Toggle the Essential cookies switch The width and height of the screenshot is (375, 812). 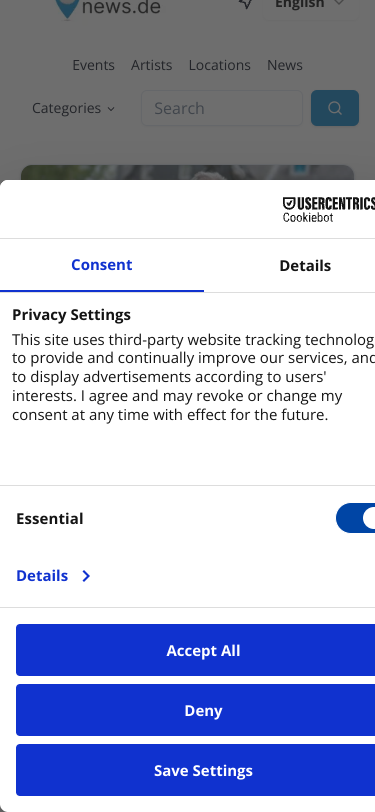(356, 518)
